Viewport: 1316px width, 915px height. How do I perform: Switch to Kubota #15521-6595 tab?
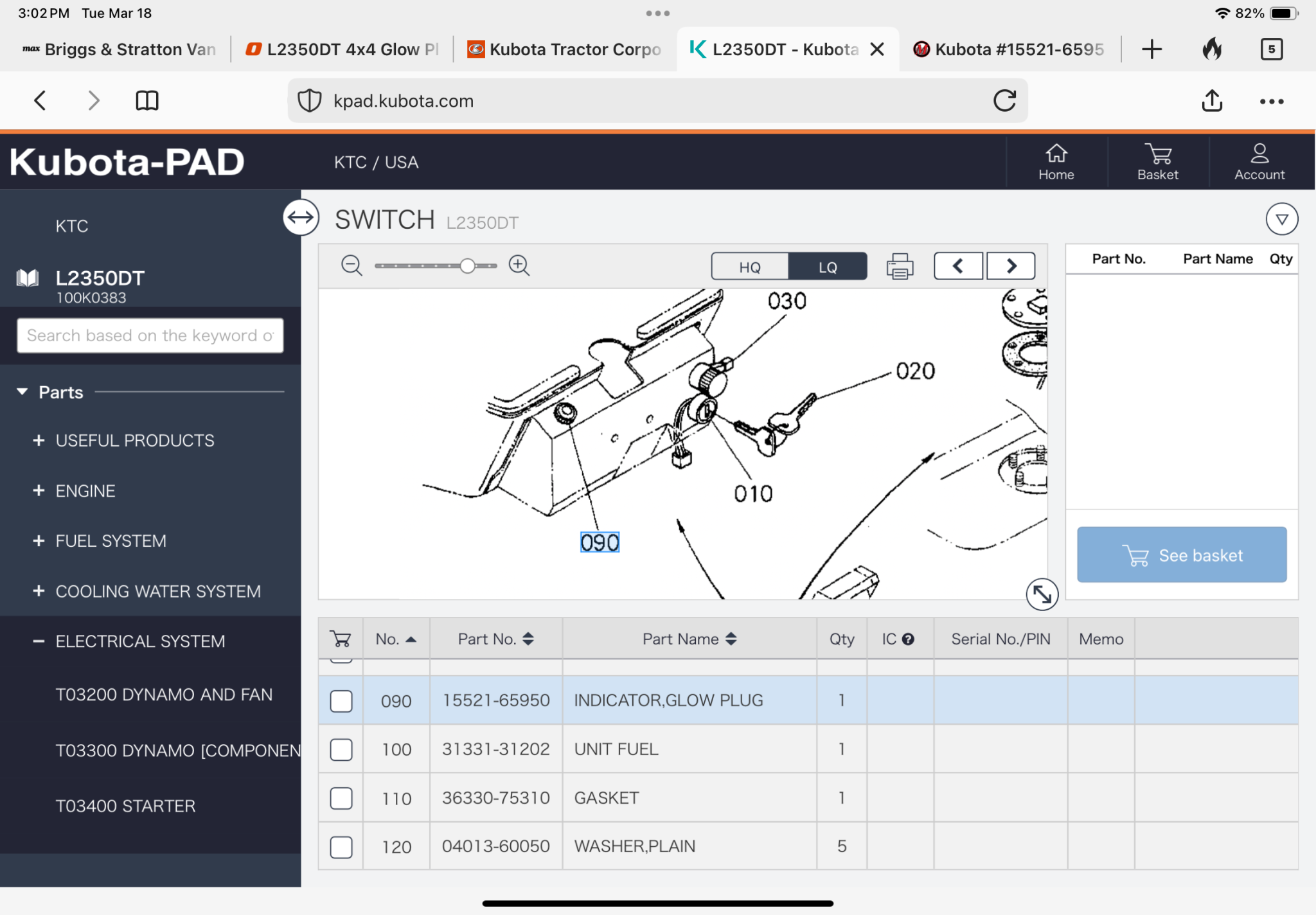[1010, 49]
